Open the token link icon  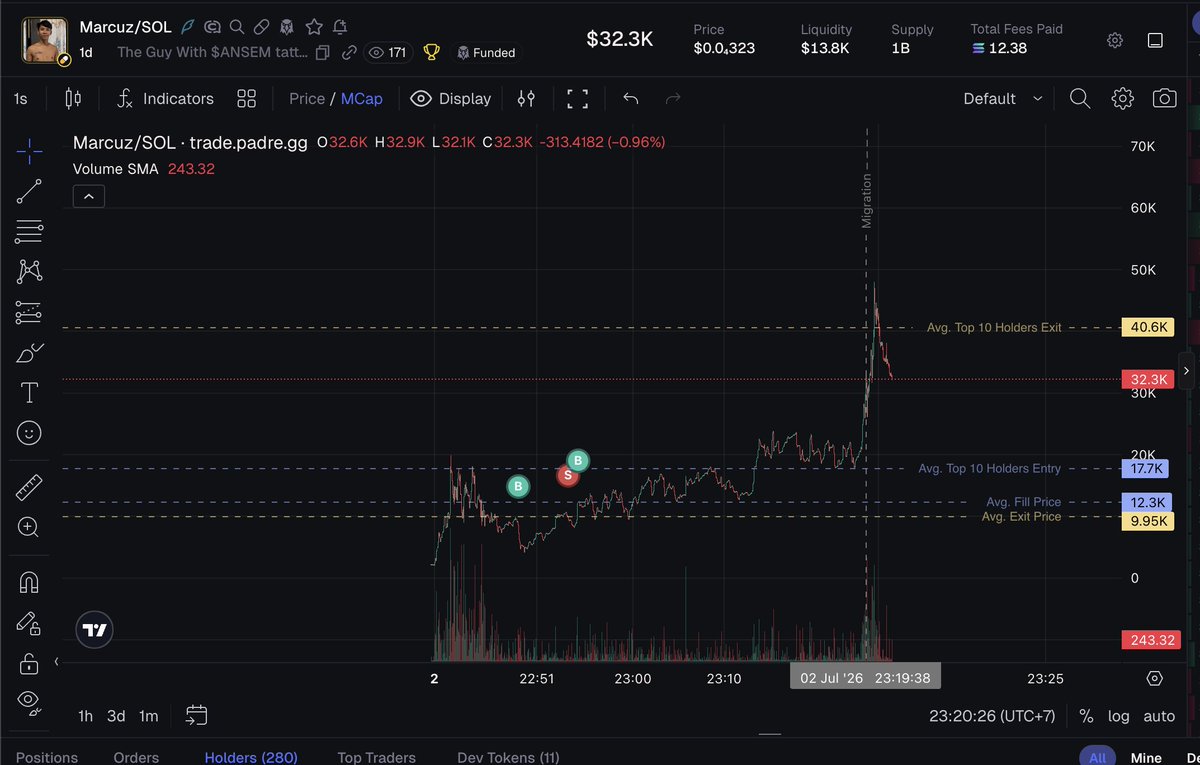coord(349,52)
